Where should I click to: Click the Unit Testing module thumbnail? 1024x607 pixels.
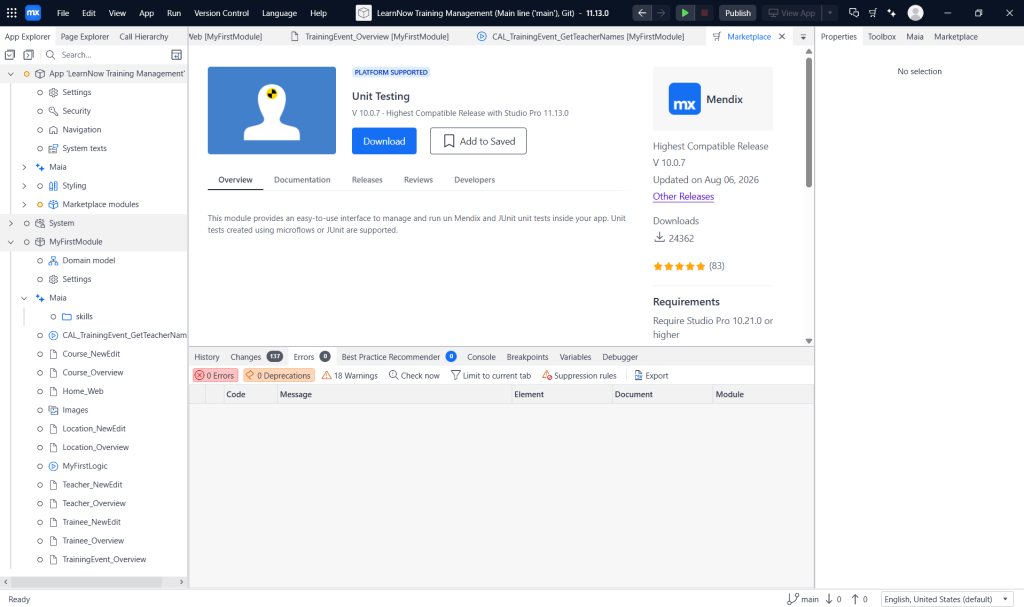pos(272,110)
